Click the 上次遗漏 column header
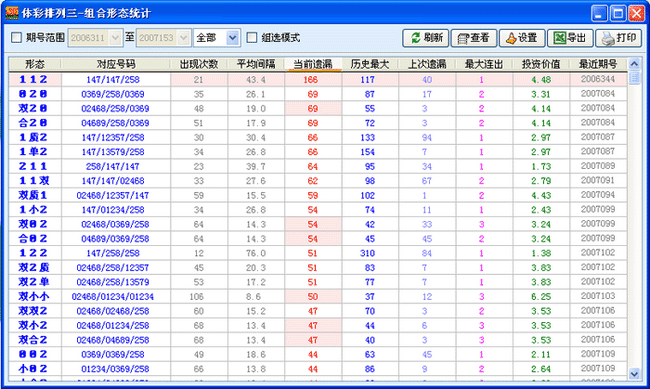The image size is (650, 389). tap(427, 64)
